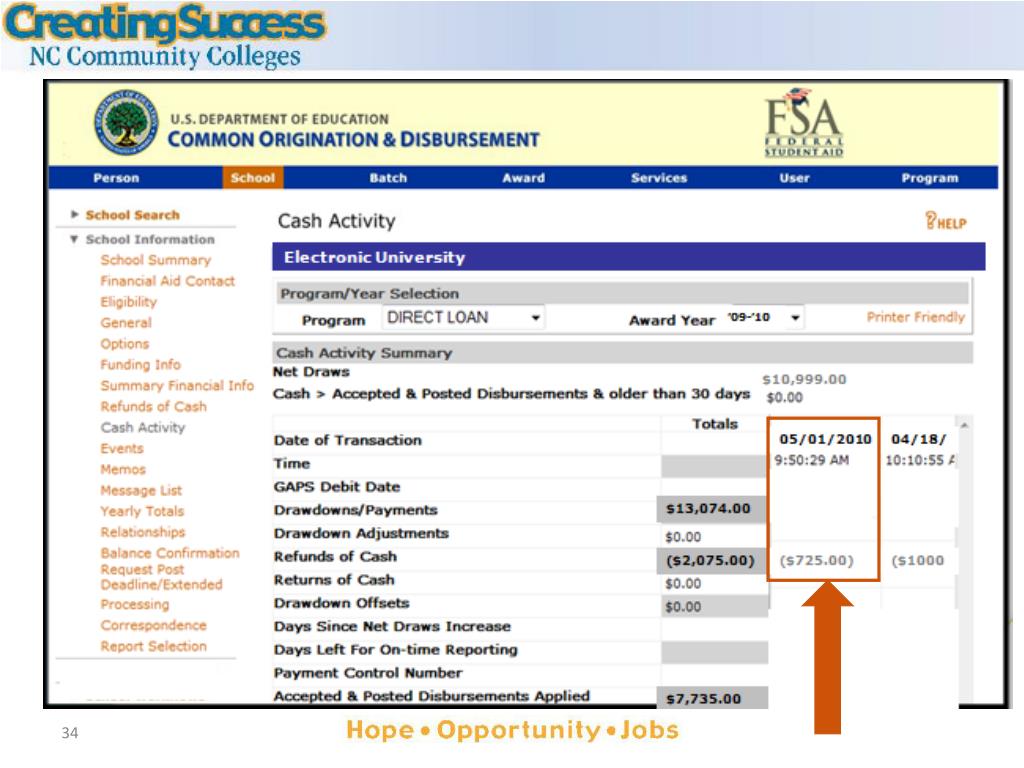Open Message List link
The image size is (1024, 768).
141,490
